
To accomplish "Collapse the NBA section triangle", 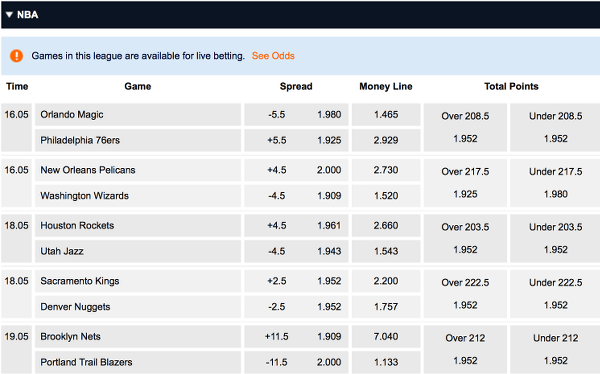I will coord(9,15).
